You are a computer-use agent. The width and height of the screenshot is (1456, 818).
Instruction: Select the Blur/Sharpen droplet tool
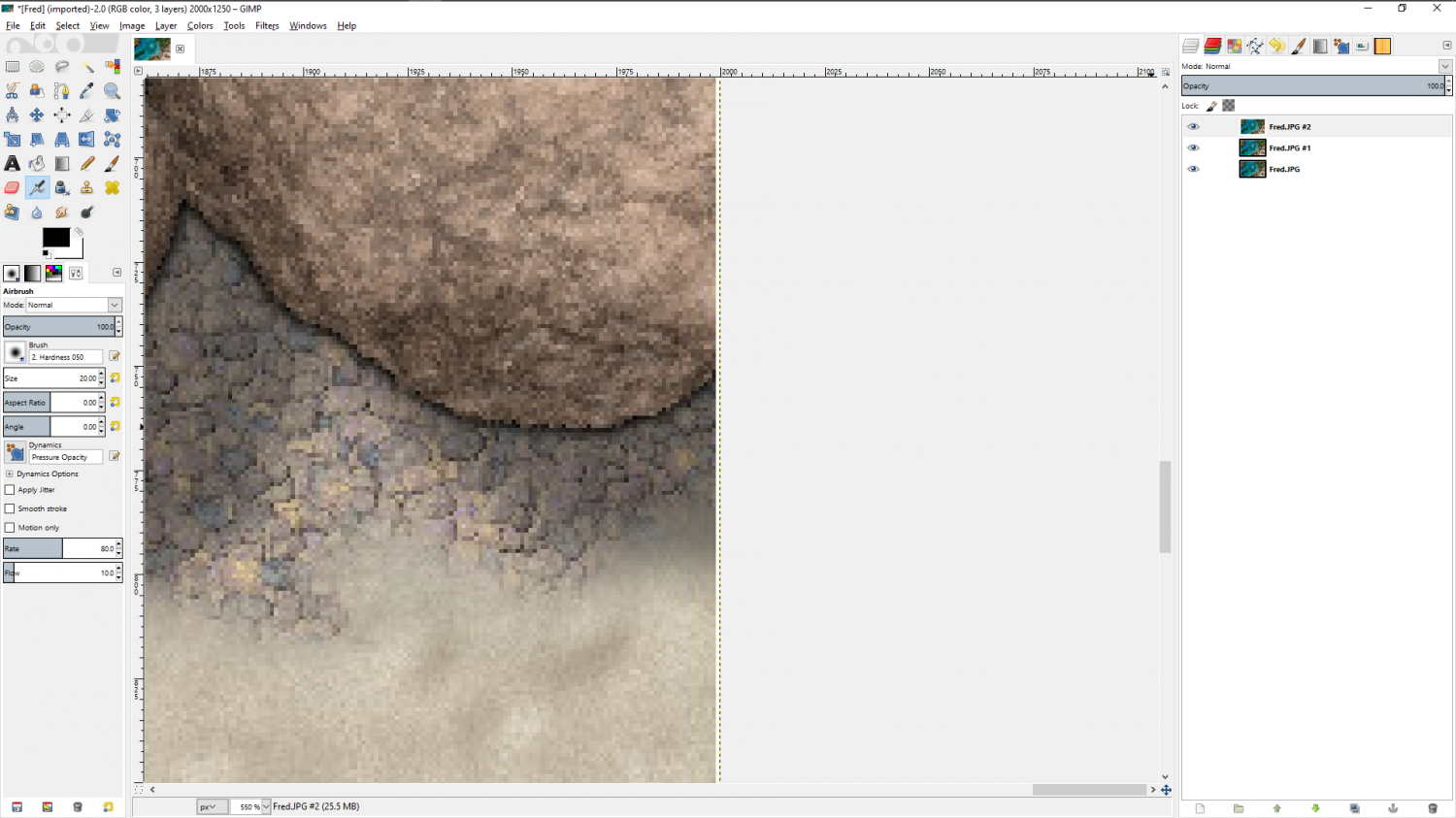(x=37, y=213)
